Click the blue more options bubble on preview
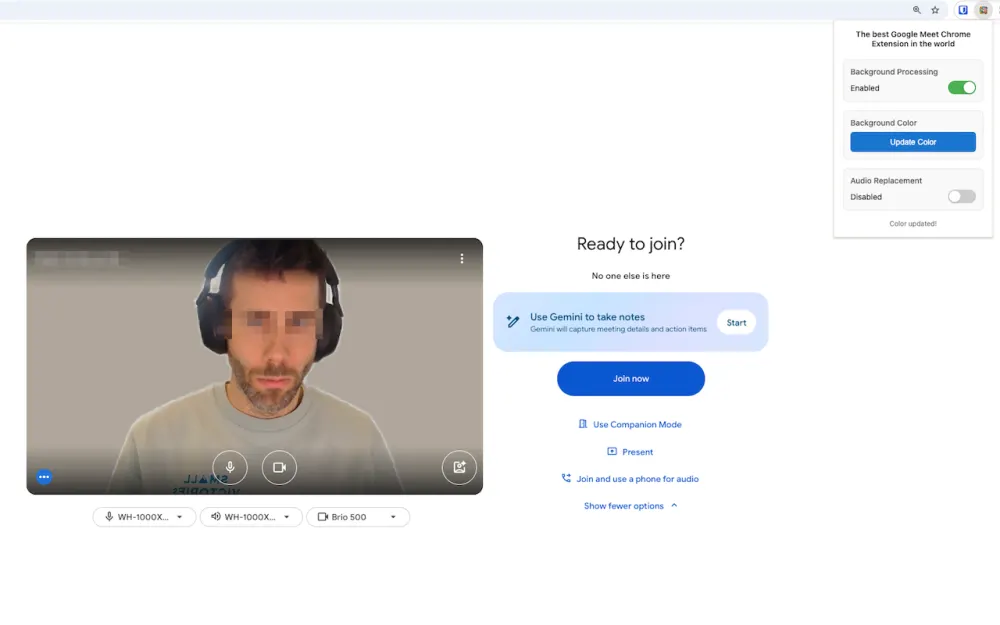1000x625 pixels. pyautogui.click(x=44, y=476)
